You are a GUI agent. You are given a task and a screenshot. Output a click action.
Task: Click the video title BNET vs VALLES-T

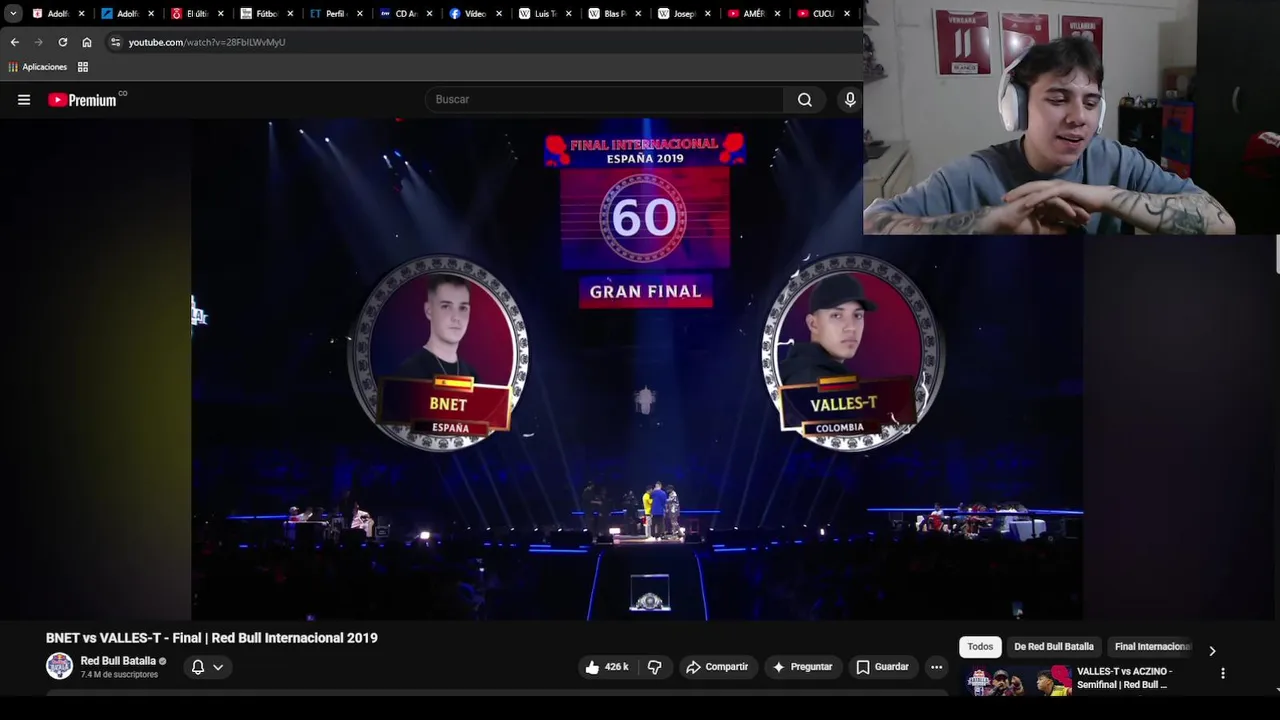212,638
